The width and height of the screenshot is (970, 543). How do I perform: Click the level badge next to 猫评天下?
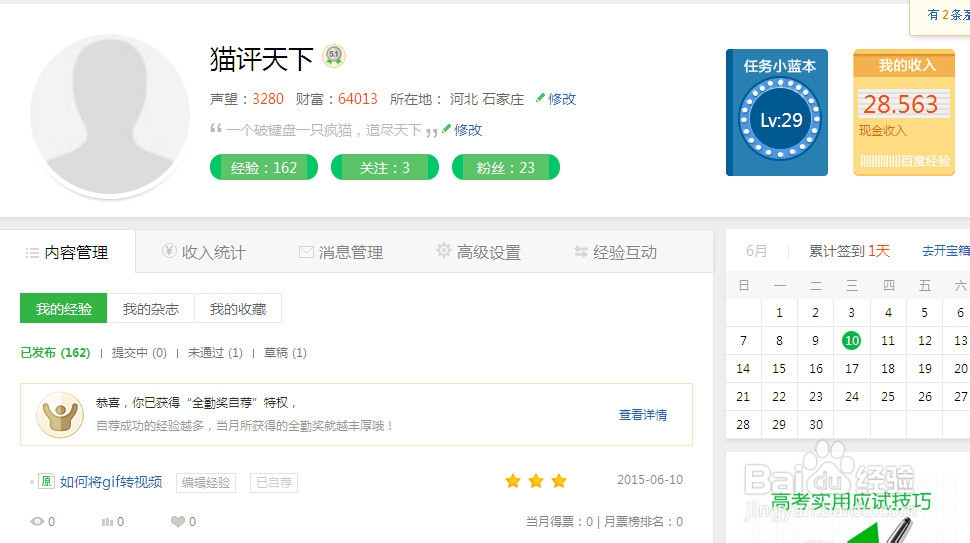point(334,56)
